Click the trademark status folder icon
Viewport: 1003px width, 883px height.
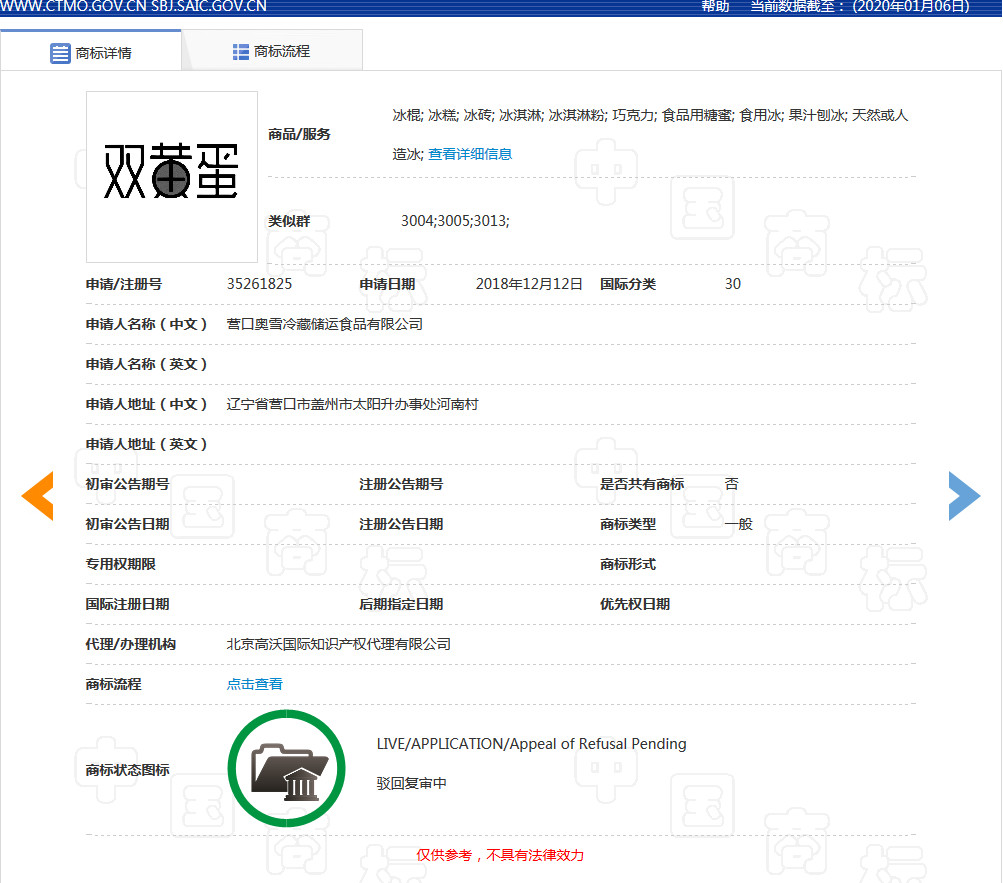tap(287, 768)
